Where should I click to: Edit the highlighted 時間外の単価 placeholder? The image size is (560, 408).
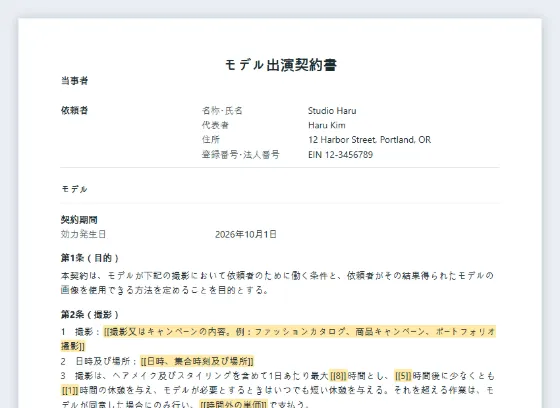tap(233, 404)
